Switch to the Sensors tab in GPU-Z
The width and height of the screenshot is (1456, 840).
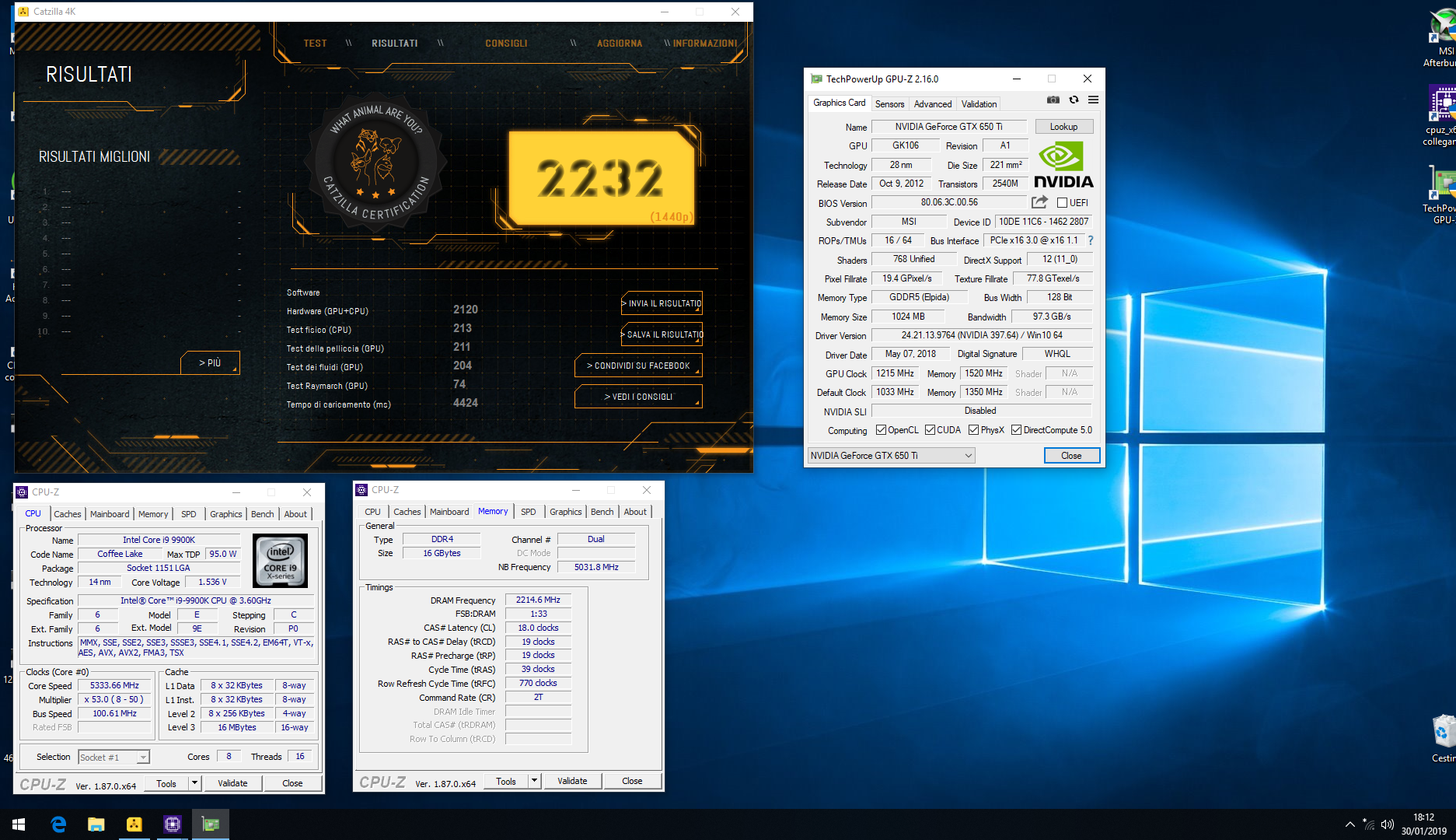[889, 104]
